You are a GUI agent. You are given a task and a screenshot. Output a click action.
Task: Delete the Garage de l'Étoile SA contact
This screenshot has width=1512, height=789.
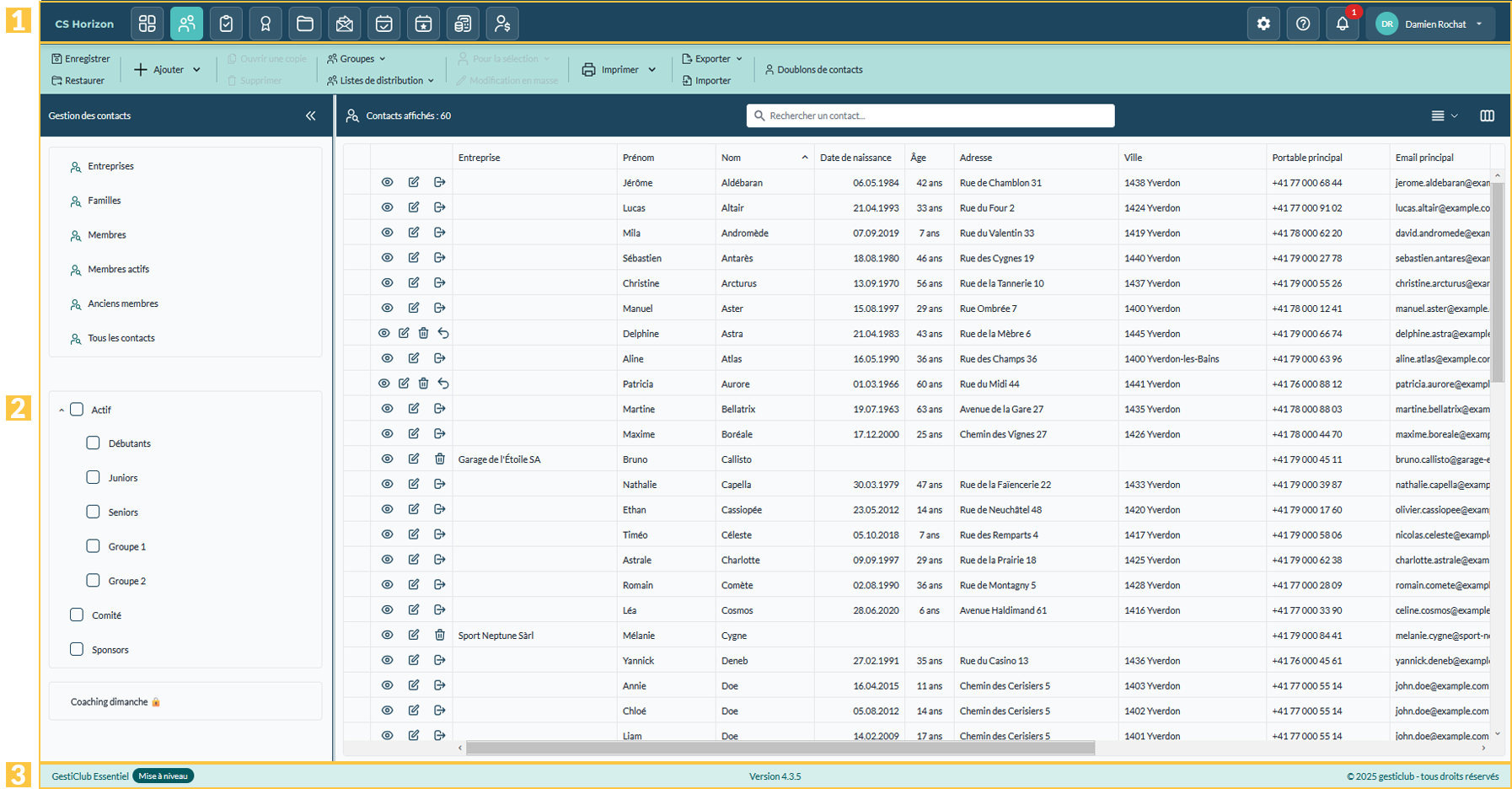[439, 459]
